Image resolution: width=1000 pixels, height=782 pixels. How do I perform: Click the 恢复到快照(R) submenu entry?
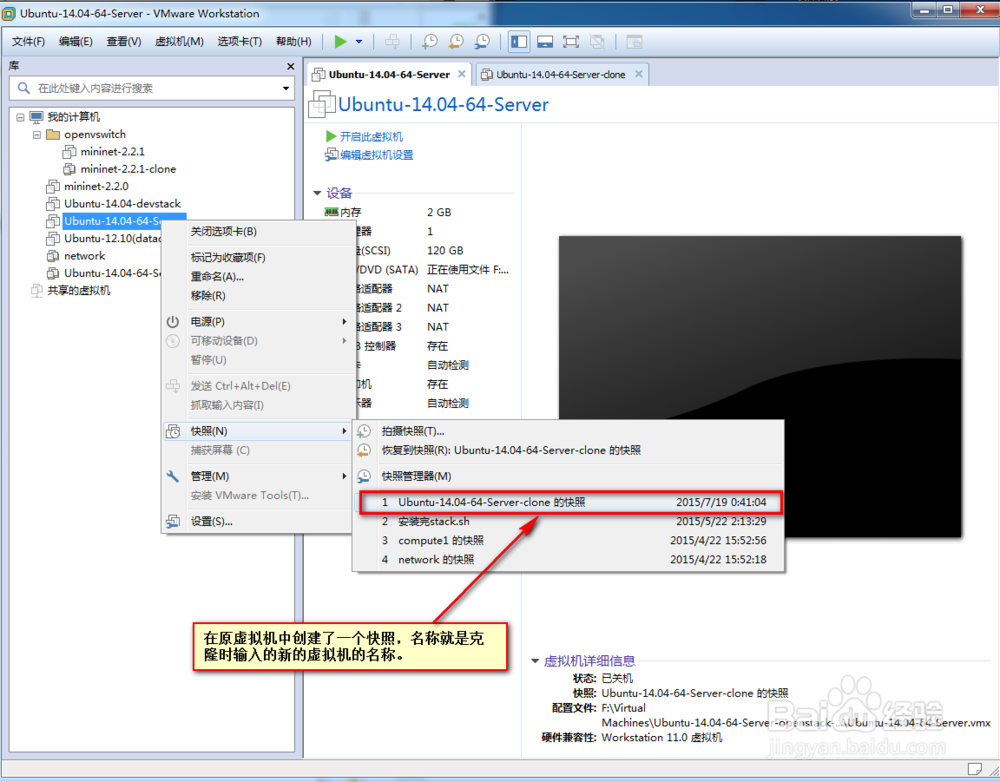pyautogui.click(x=568, y=450)
